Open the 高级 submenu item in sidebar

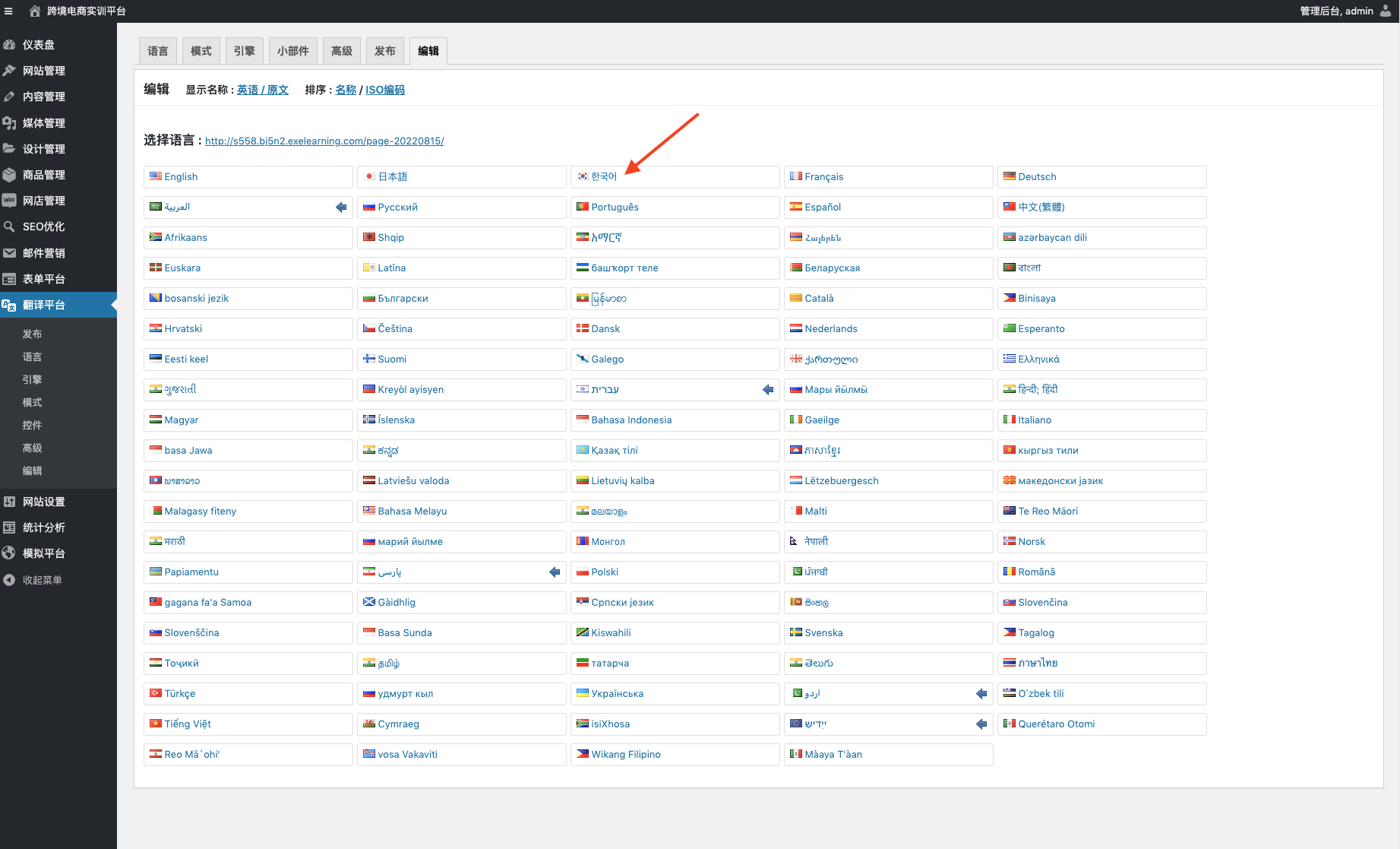pos(32,448)
